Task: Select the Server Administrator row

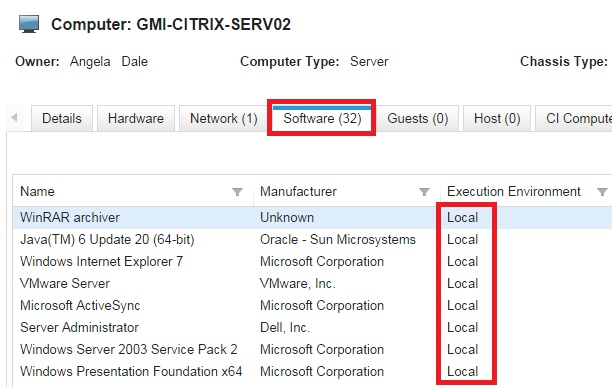Action: pos(312,327)
